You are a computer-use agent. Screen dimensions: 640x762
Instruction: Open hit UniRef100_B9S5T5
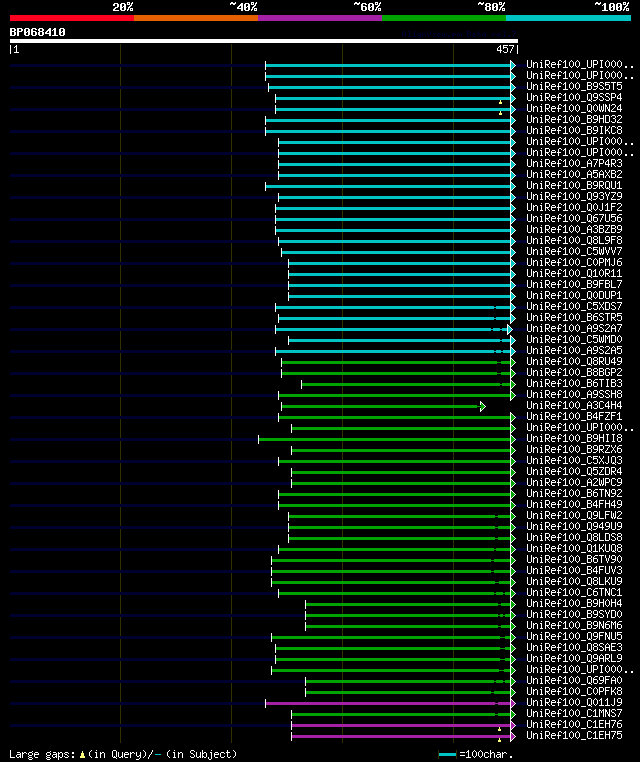tap(574, 87)
